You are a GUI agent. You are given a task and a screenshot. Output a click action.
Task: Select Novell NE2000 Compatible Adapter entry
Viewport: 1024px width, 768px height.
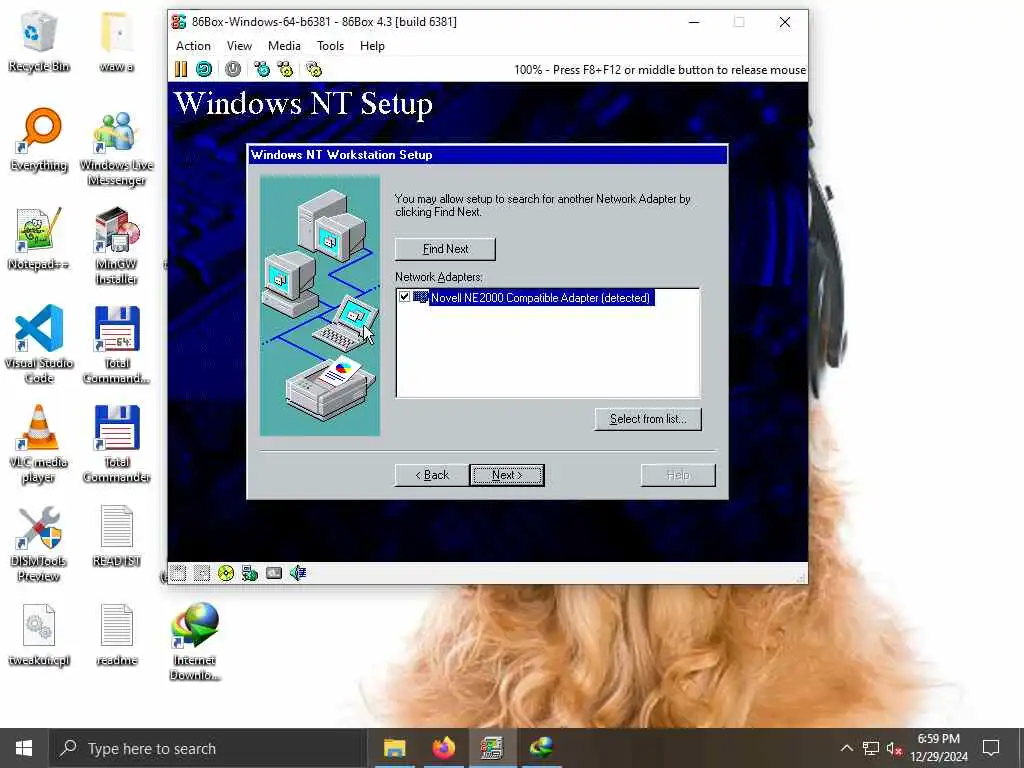(x=540, y=298)
